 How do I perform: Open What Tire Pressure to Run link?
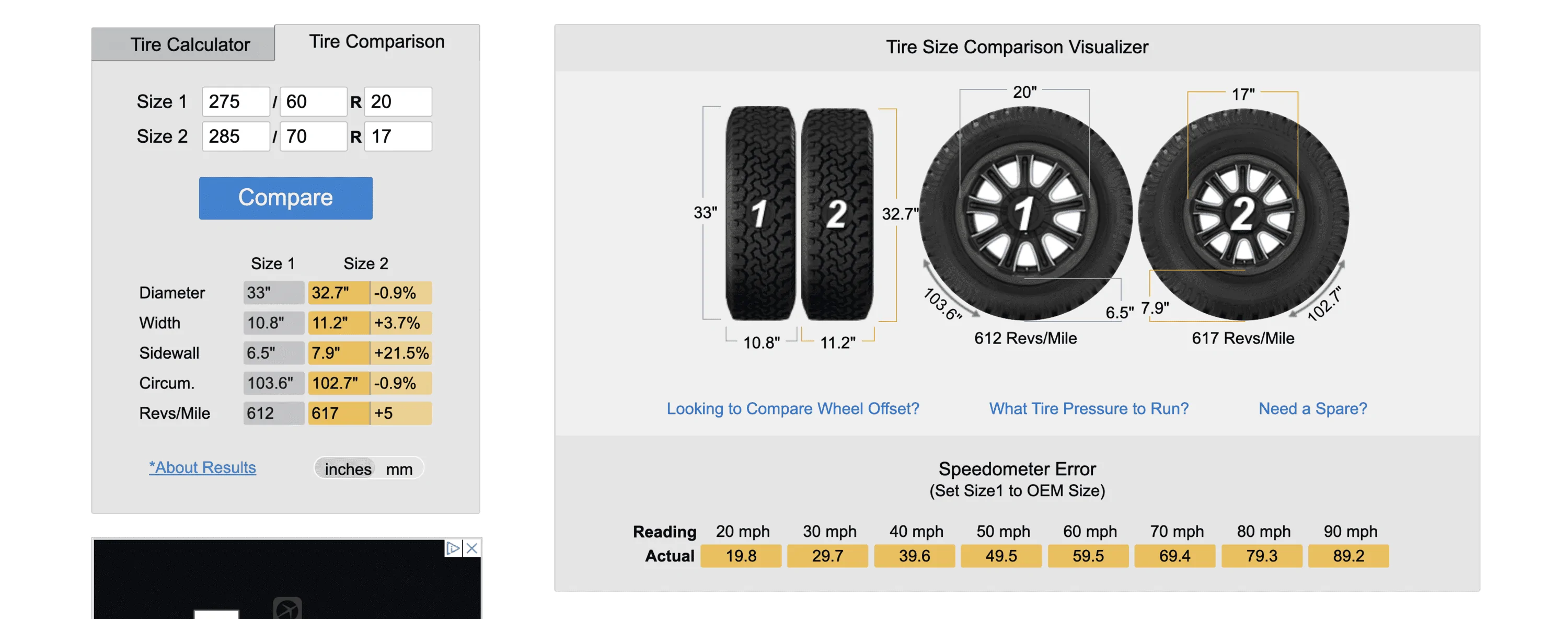point(1088,408)
